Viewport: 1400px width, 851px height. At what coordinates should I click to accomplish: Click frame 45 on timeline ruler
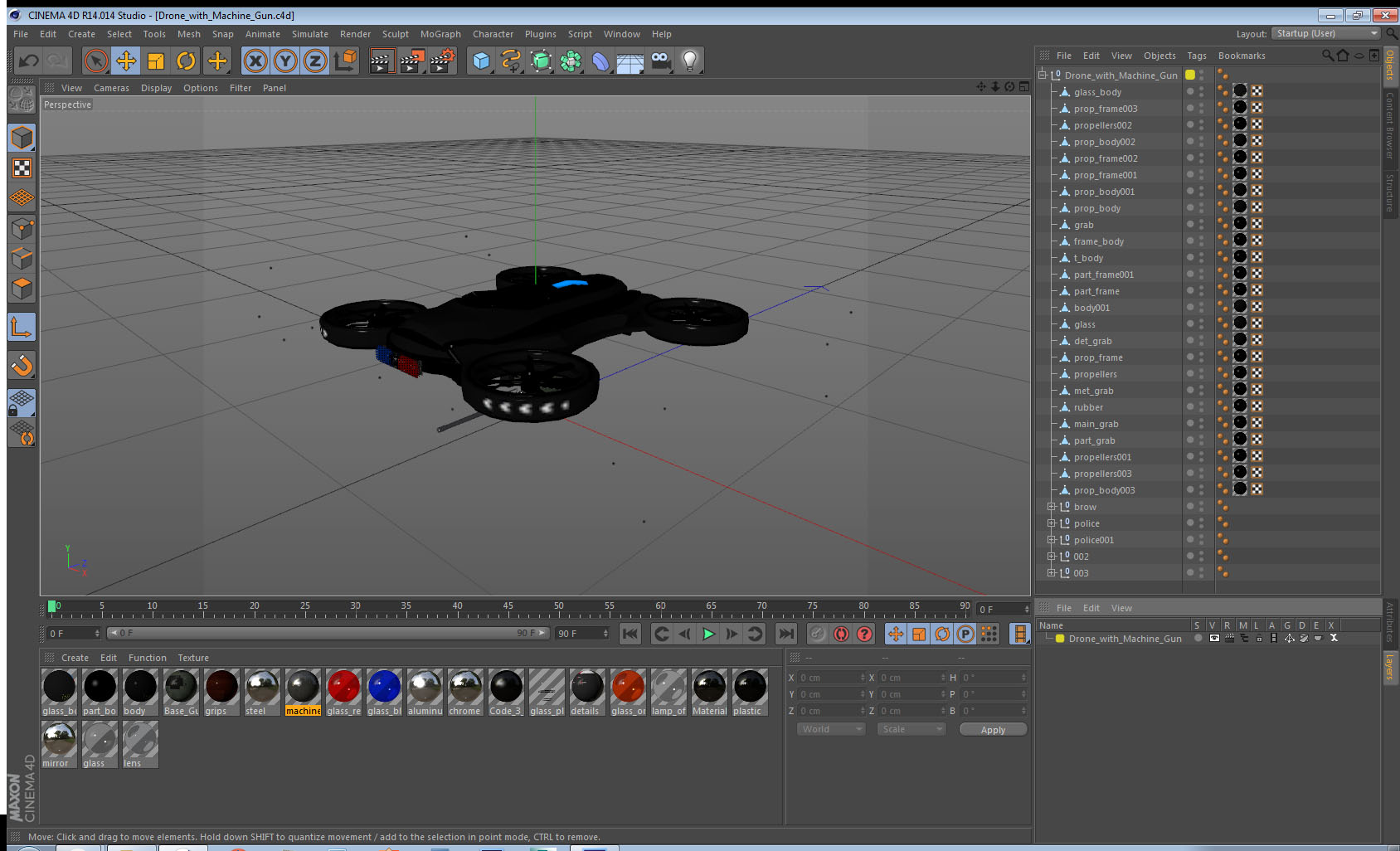coord(508,607)
